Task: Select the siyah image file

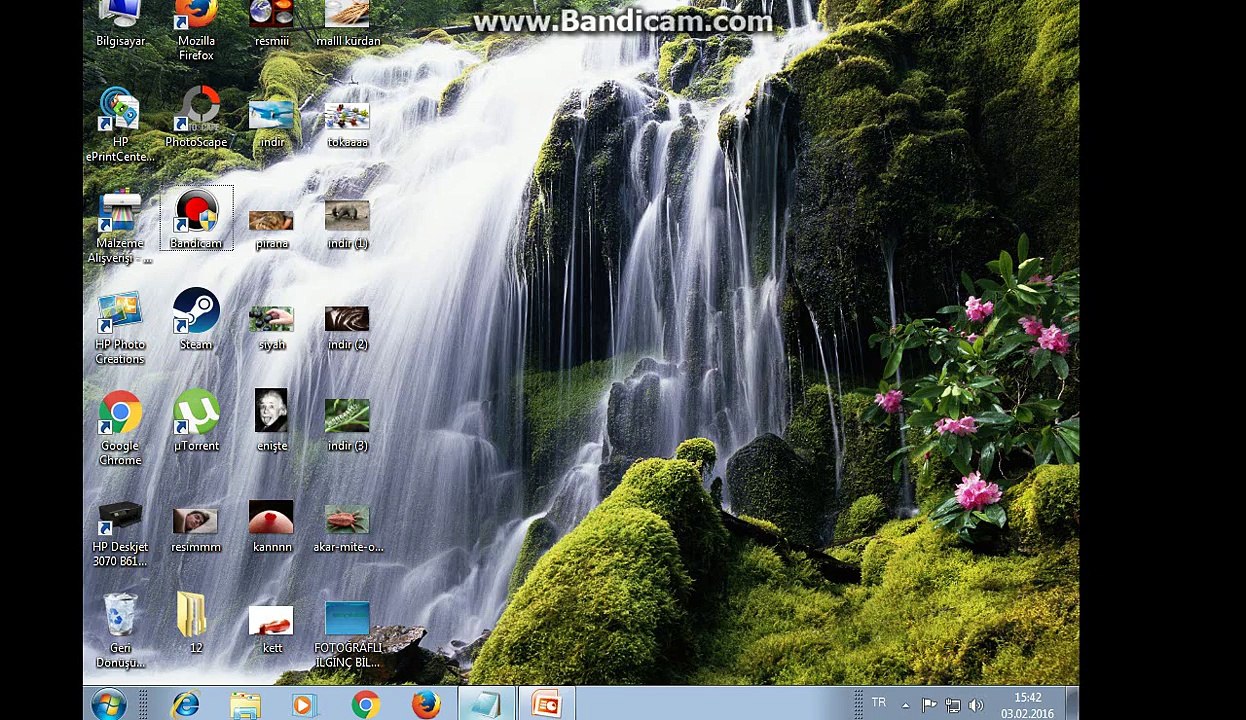Action: pos(271,328)
